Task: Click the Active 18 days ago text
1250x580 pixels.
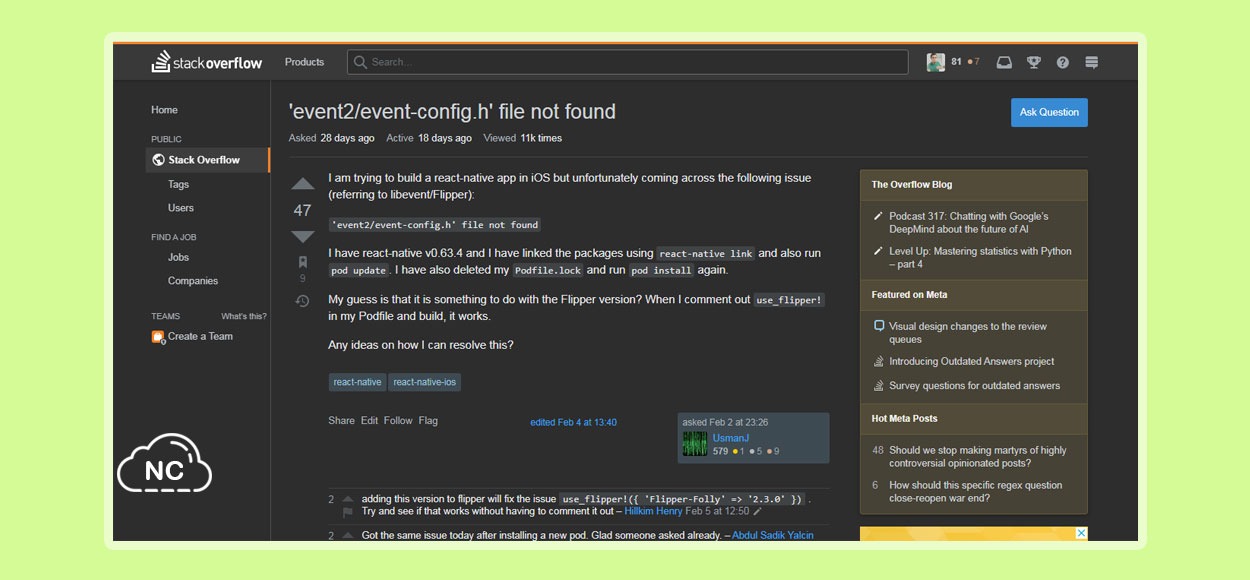Action: click(429, 138)
